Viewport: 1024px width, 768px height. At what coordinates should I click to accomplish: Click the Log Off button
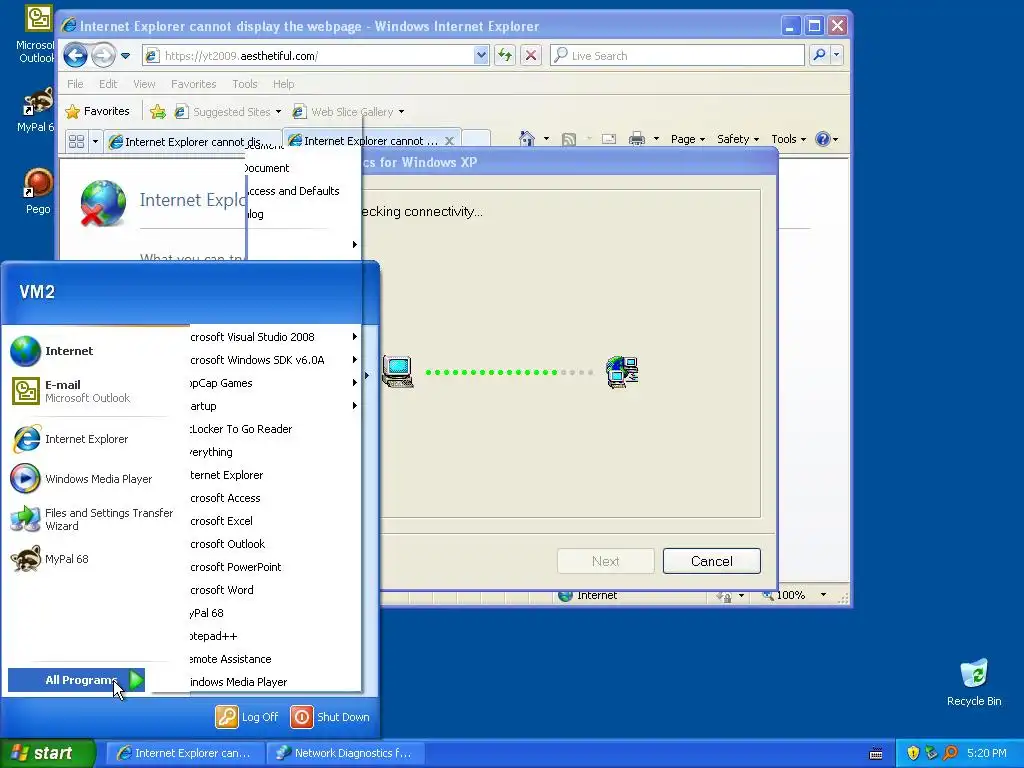[x=247, y=716]
